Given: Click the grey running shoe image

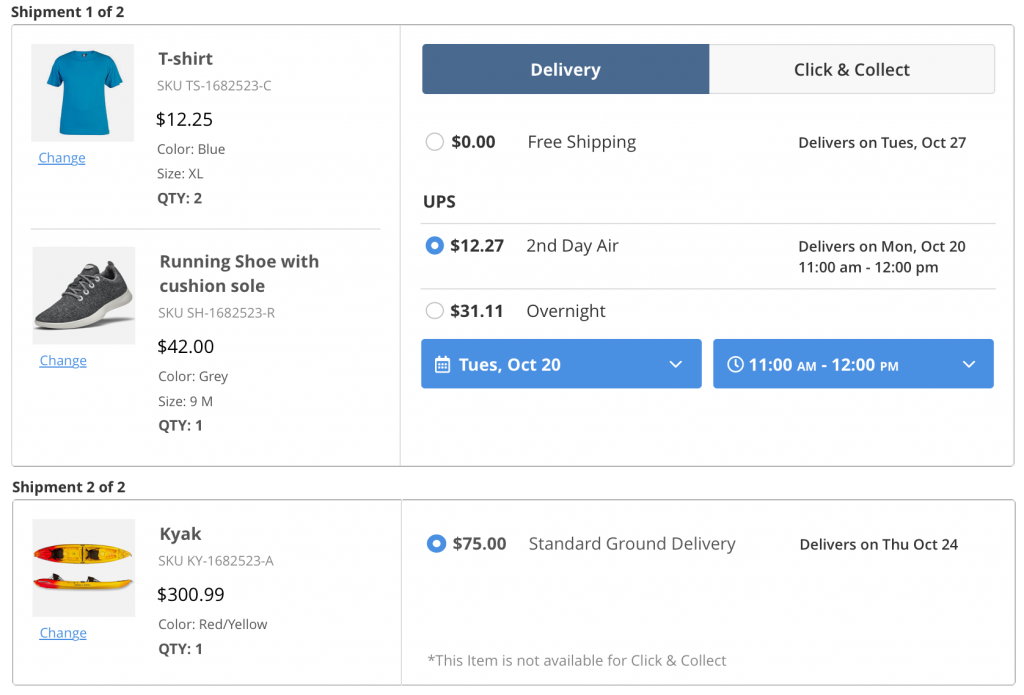Looking at the screenshot, I should [x=84, y=296].
